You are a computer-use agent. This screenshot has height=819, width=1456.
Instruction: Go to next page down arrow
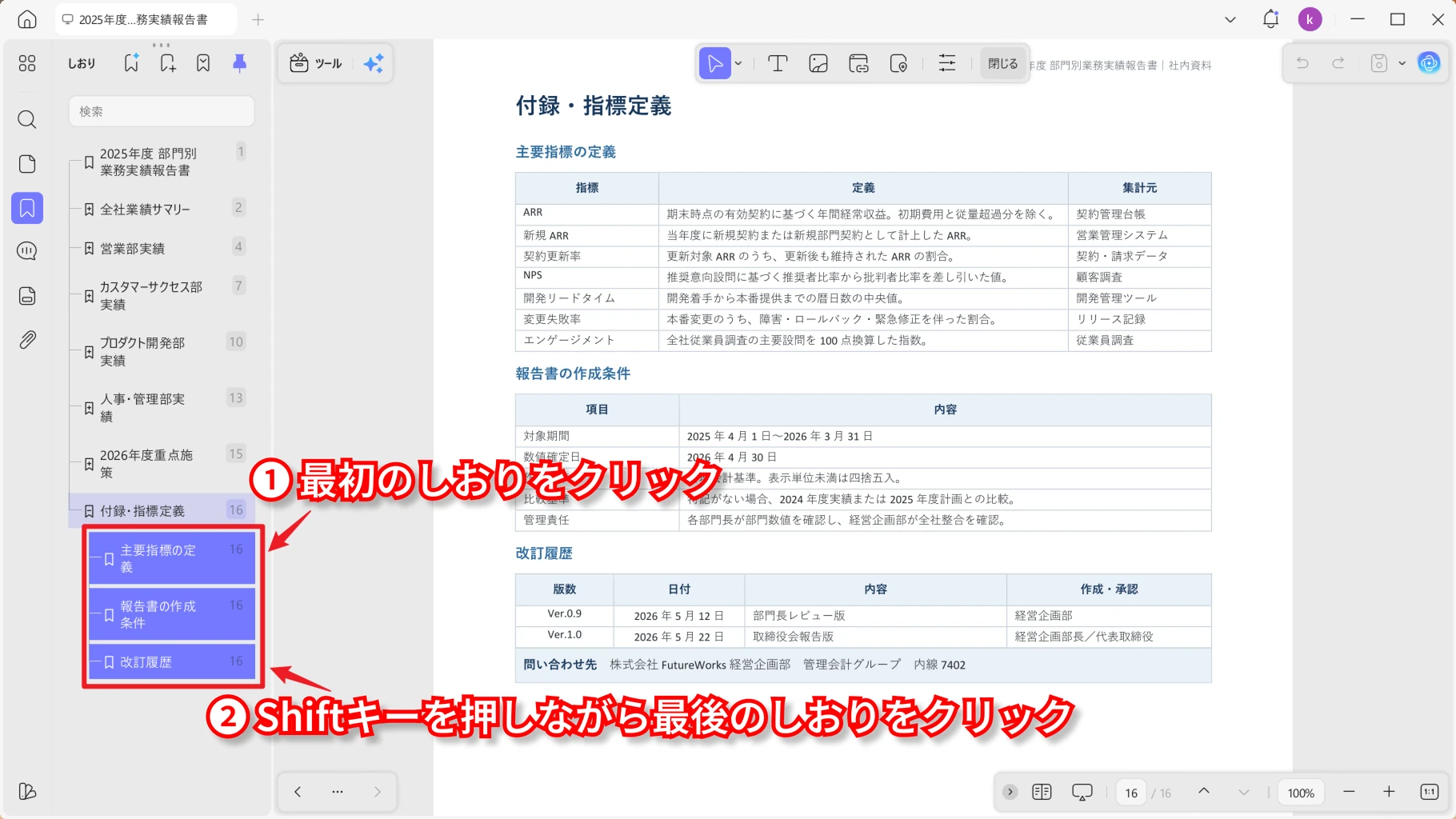pyautogui.click(x=1243, y=792)
